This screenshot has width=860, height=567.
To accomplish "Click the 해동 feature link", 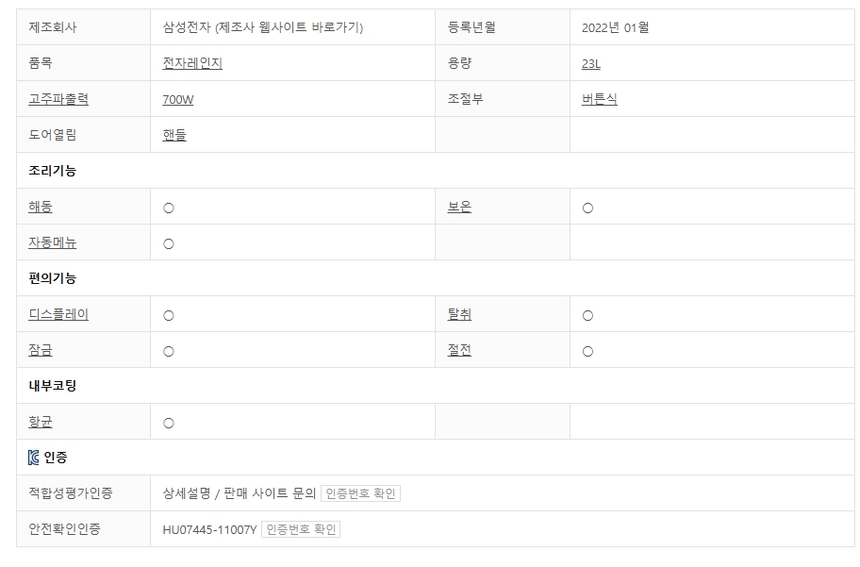I will pos(41,207).
